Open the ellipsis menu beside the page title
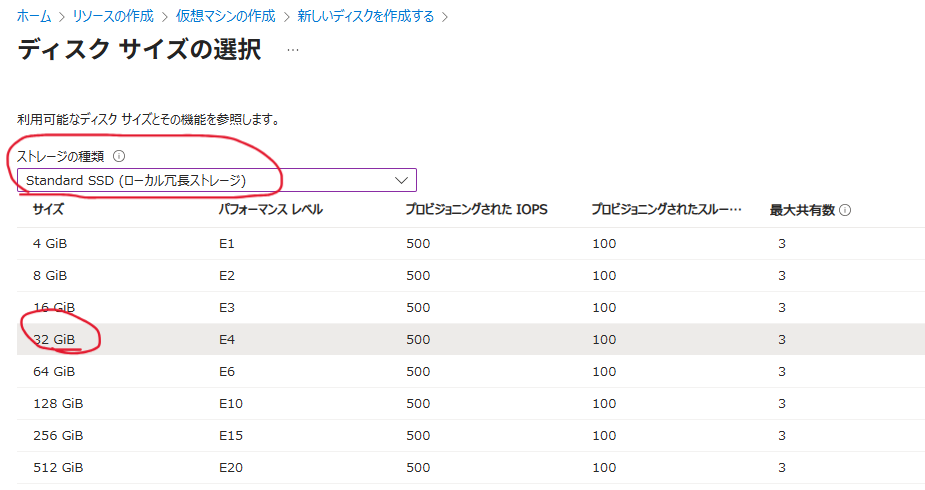The height and width of the screenshot is (490, 925). [293, 50]
